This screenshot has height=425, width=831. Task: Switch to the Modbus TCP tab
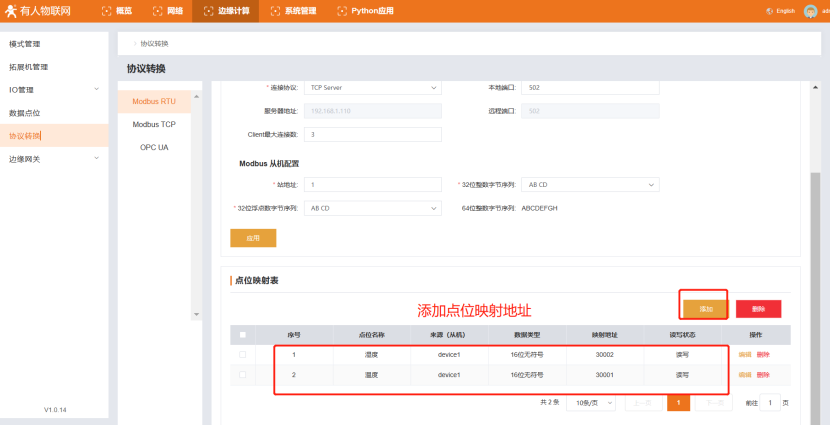pyautogui.click(x=154, y=124)
